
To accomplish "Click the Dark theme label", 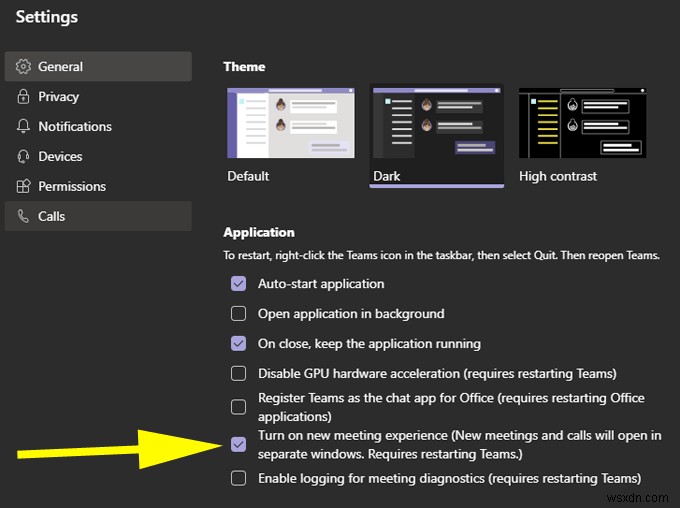I will tap(386, 176).
